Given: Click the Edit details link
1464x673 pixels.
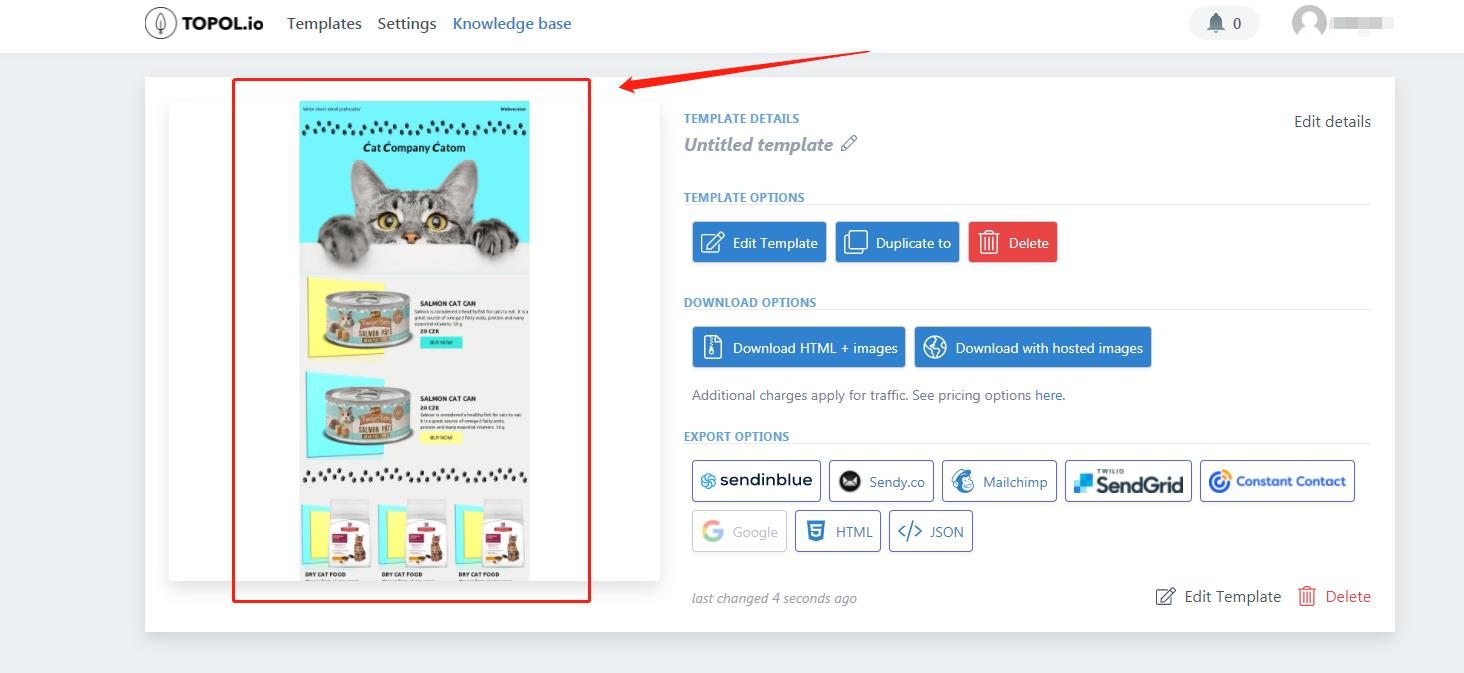Looking at the screenshot, I should coord(1332,121).
